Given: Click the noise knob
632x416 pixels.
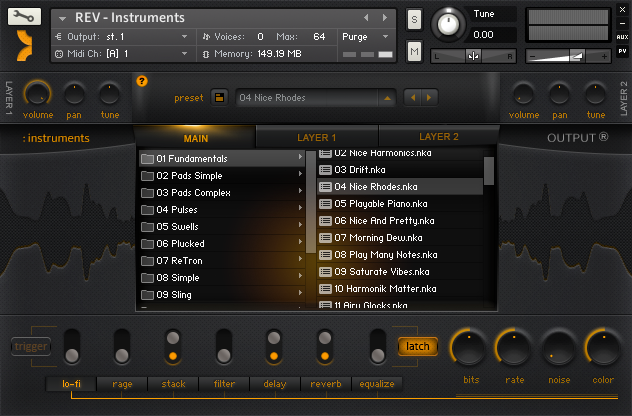Looking at the screenshot, I should (559, 348).
